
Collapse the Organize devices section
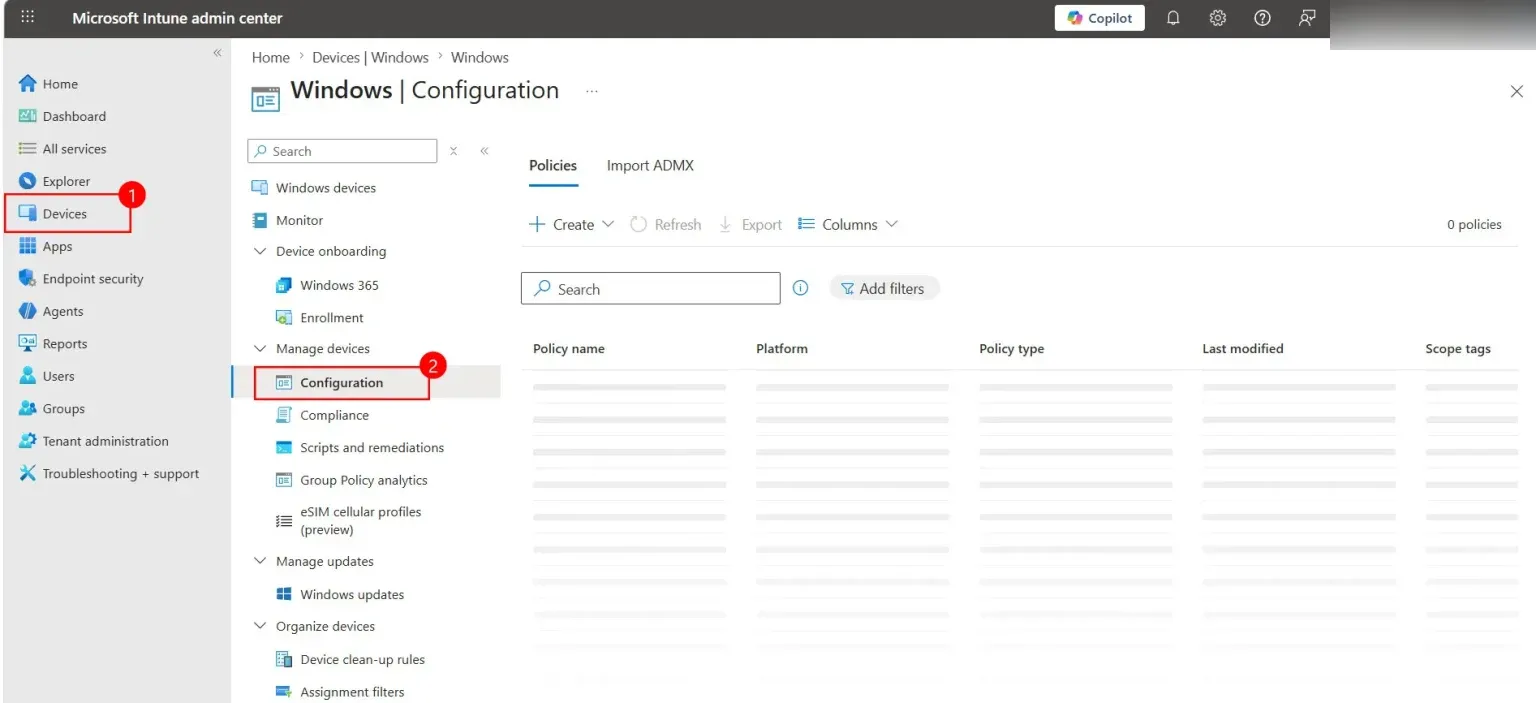(x=260, y=627)
